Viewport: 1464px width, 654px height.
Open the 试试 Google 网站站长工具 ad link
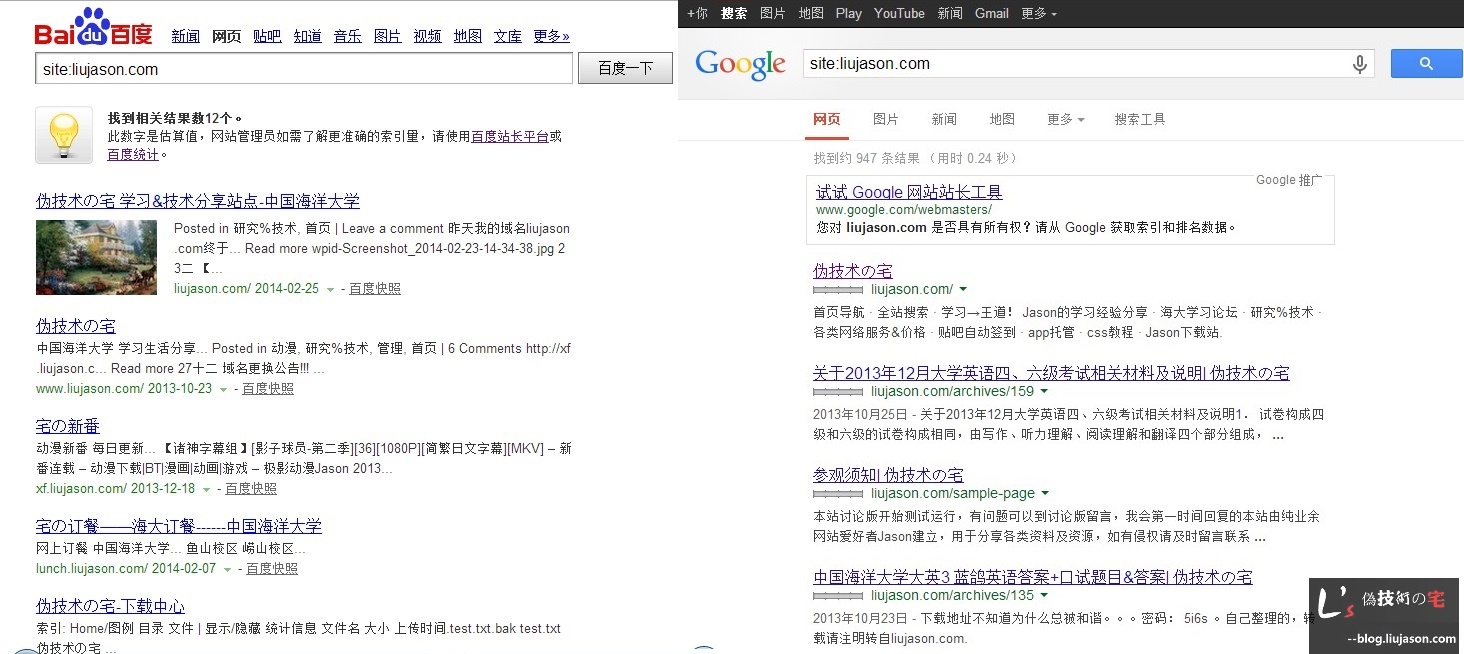[909, 192]
